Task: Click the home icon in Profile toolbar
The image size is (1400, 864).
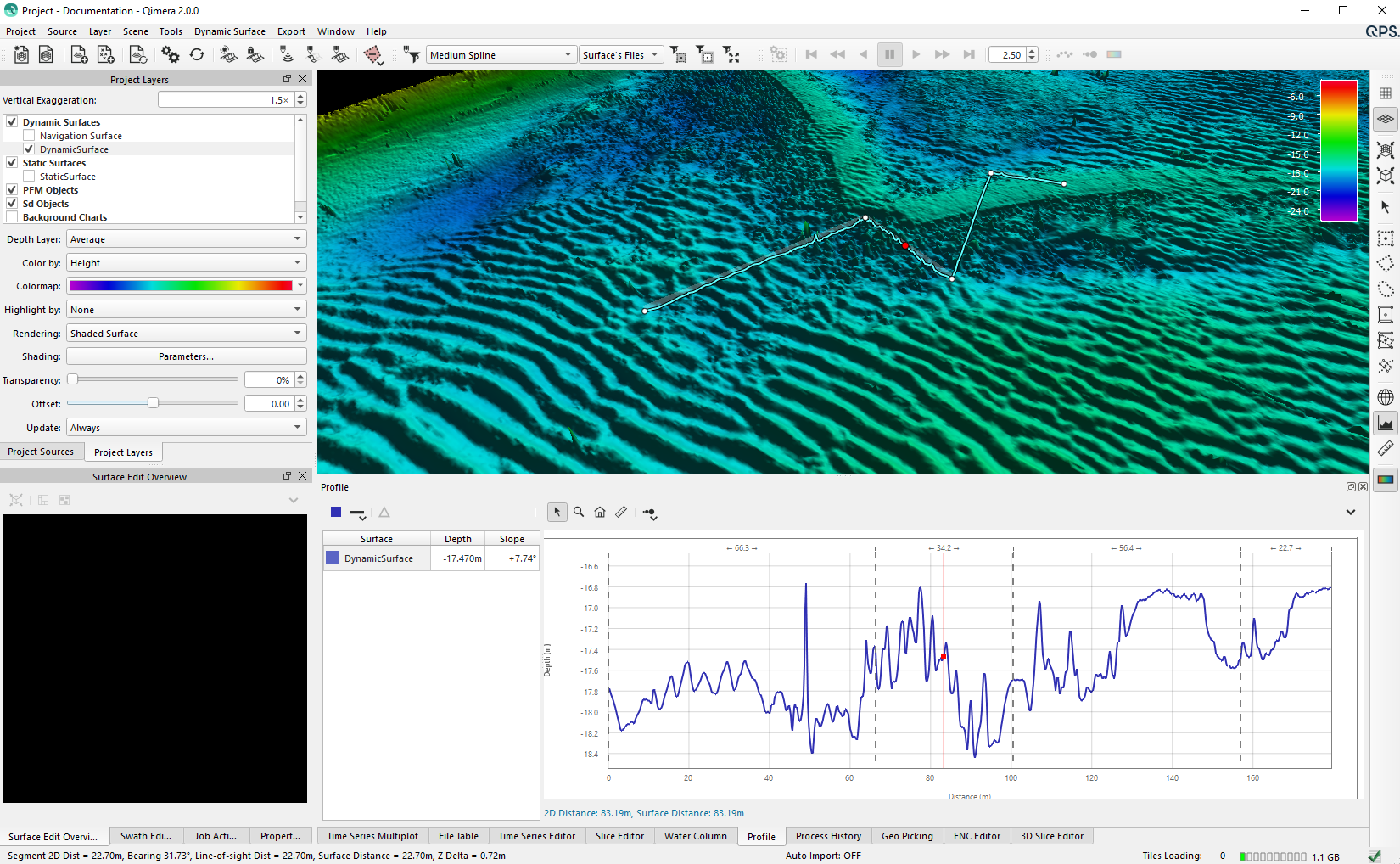Action: pos(600,512)
